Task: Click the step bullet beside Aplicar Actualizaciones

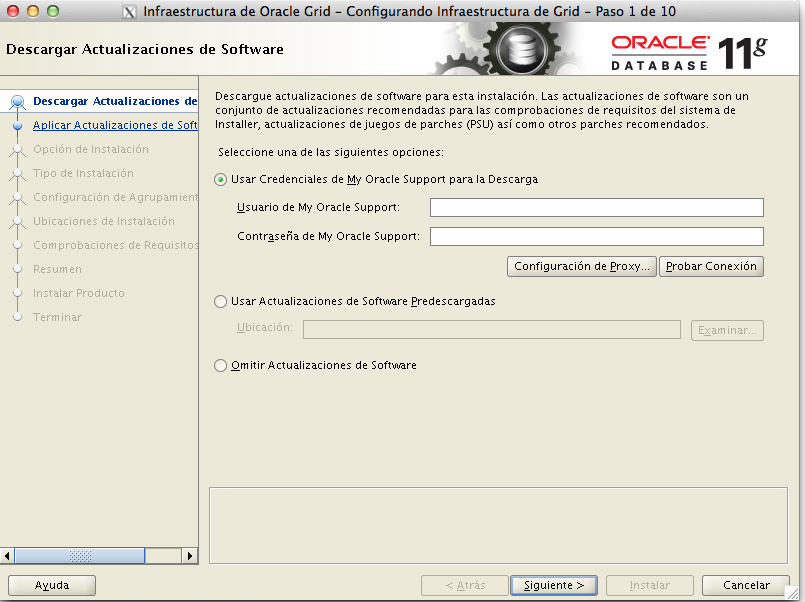Action: pyautogui.click(x=17, y=126)
